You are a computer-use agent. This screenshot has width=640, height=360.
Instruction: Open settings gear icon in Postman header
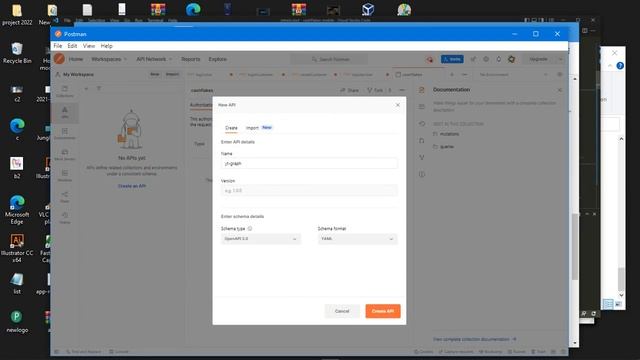pos(486,59)
